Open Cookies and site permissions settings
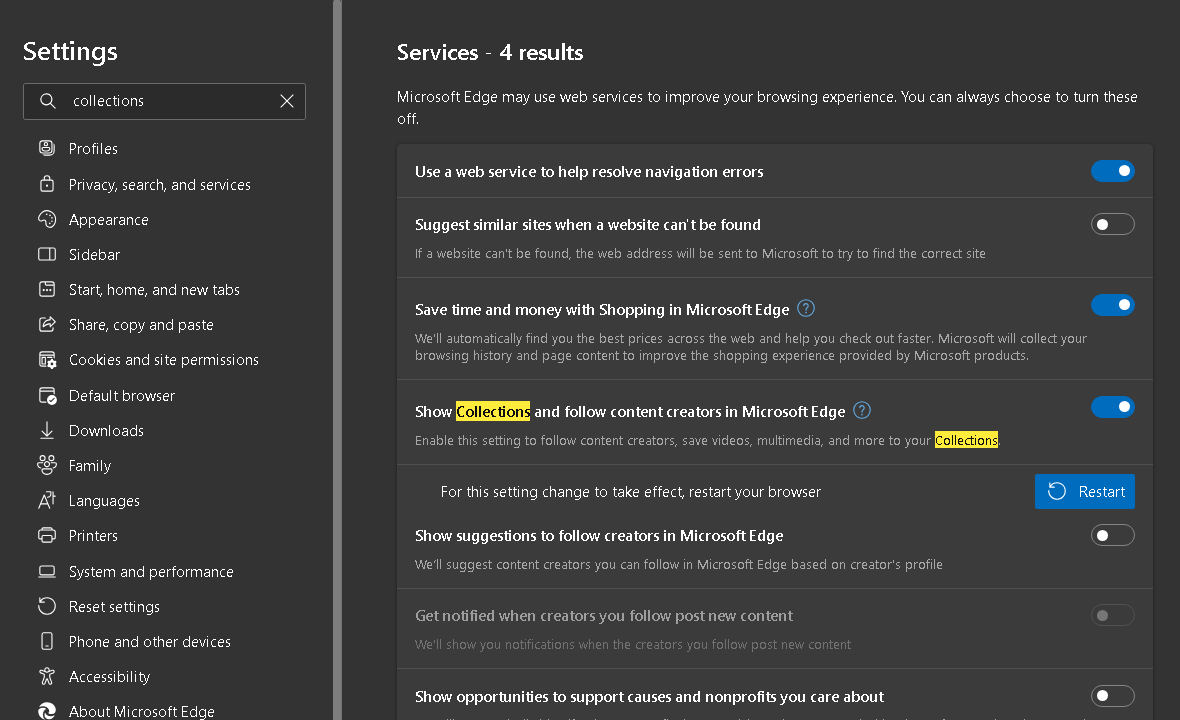1180x720 pixels. 163,360
